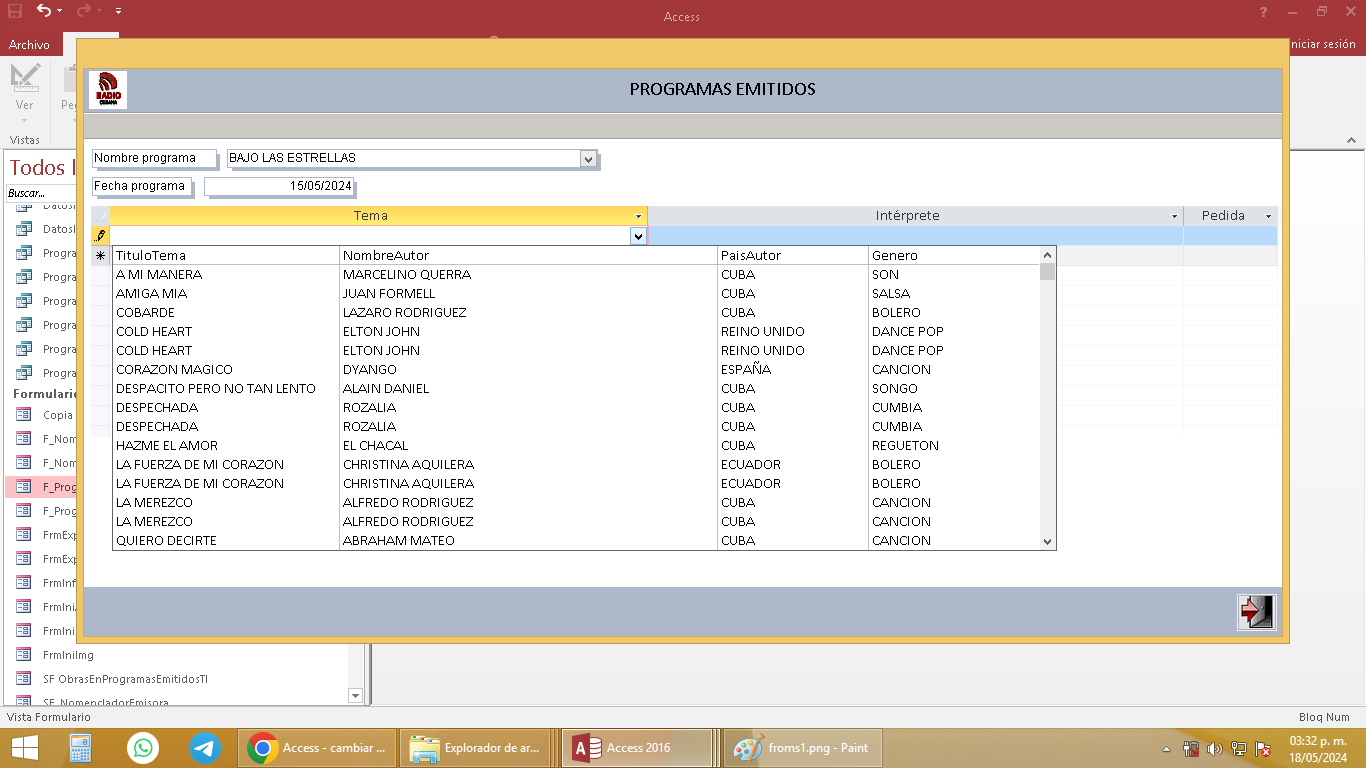Pick CORAZON MAGICO from the list

click(x=174, y=370)
